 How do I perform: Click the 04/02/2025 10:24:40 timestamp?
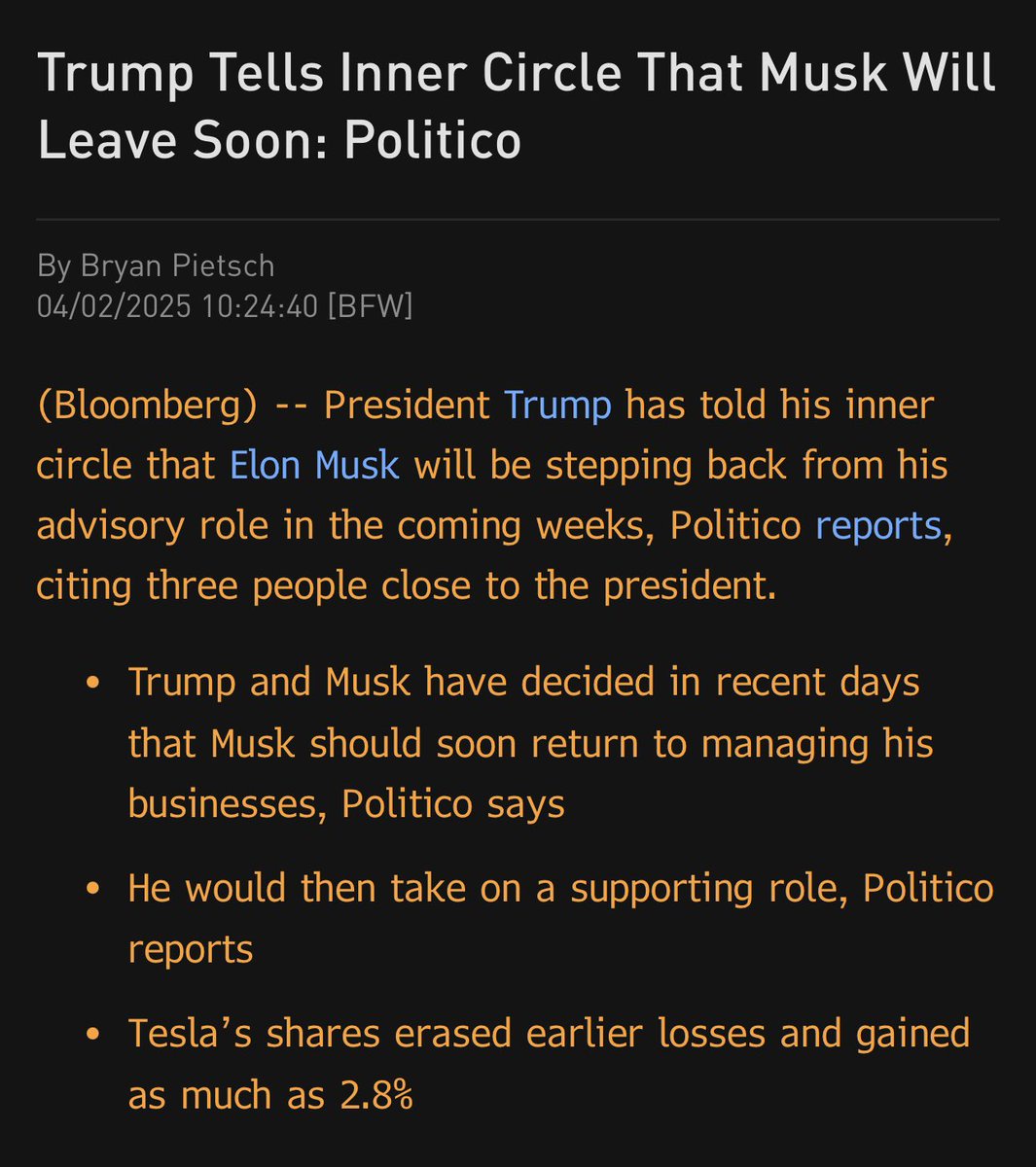click(177, 306)
